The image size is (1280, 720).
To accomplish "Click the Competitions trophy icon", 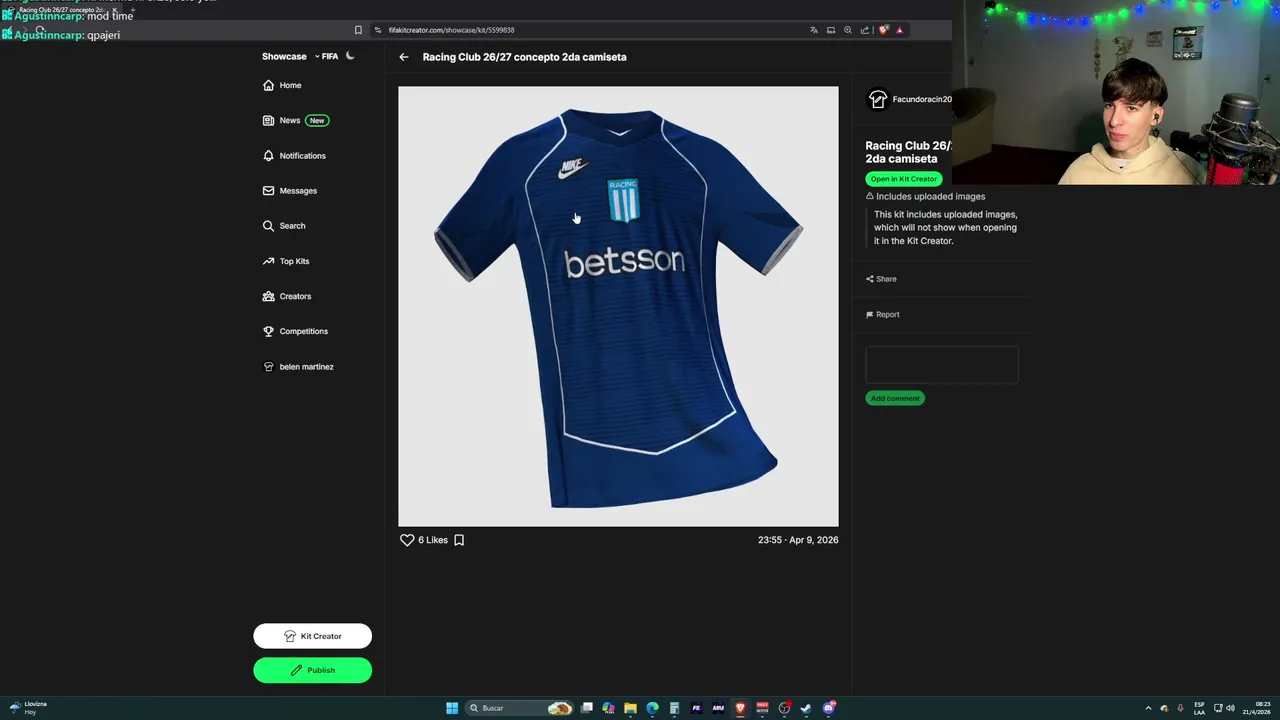I will [268, 331].
